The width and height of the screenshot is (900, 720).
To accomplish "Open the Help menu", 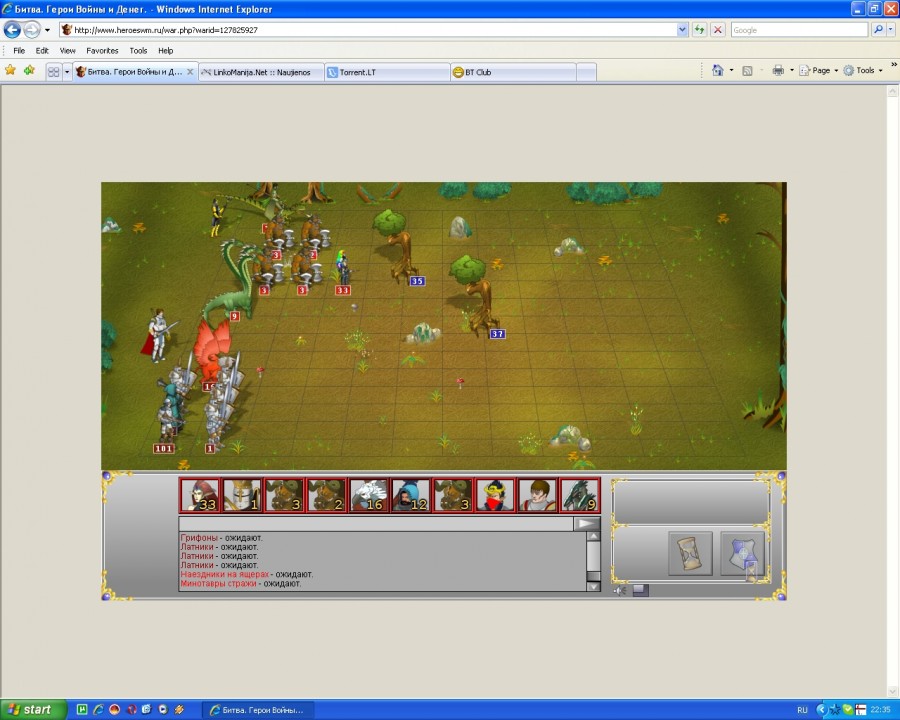I will tap(166, 51).
